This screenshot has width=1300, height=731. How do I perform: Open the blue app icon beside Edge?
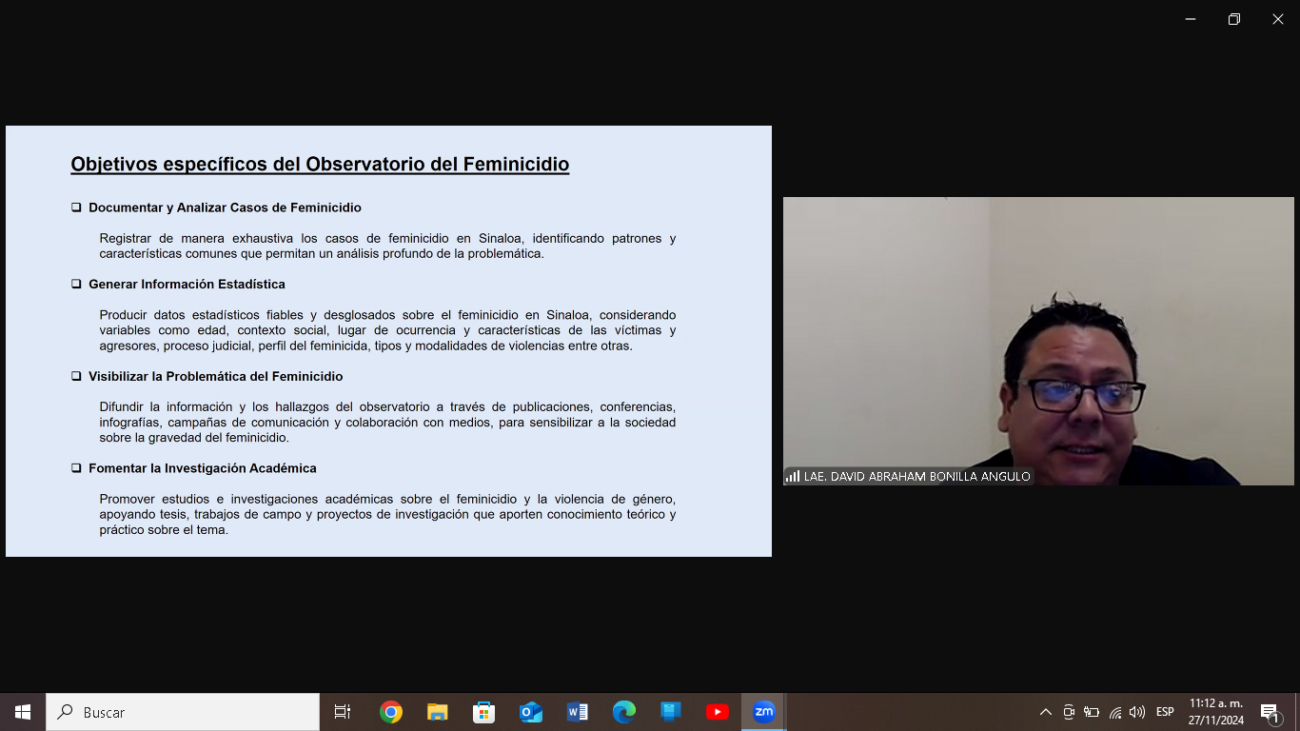tap(670, 712)
